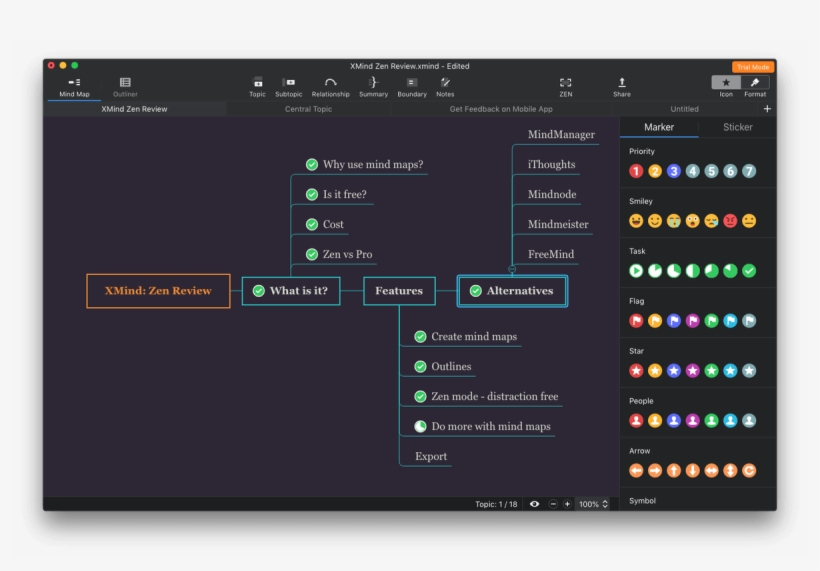Apply Priority 2 orange marker
Screen dimensions: 820x571
click(655, 171)
